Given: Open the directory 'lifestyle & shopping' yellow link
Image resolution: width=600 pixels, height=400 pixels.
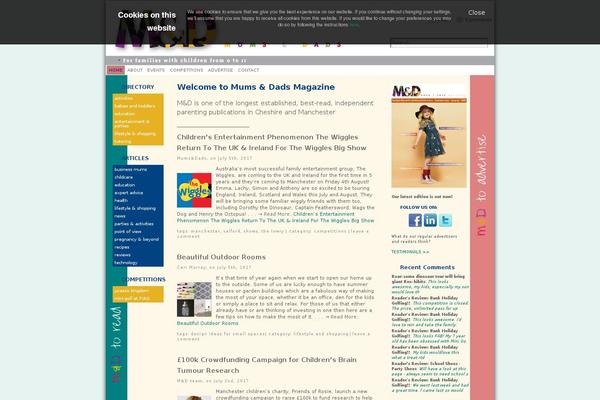Looking at the screenshot, I should [135, 134].
